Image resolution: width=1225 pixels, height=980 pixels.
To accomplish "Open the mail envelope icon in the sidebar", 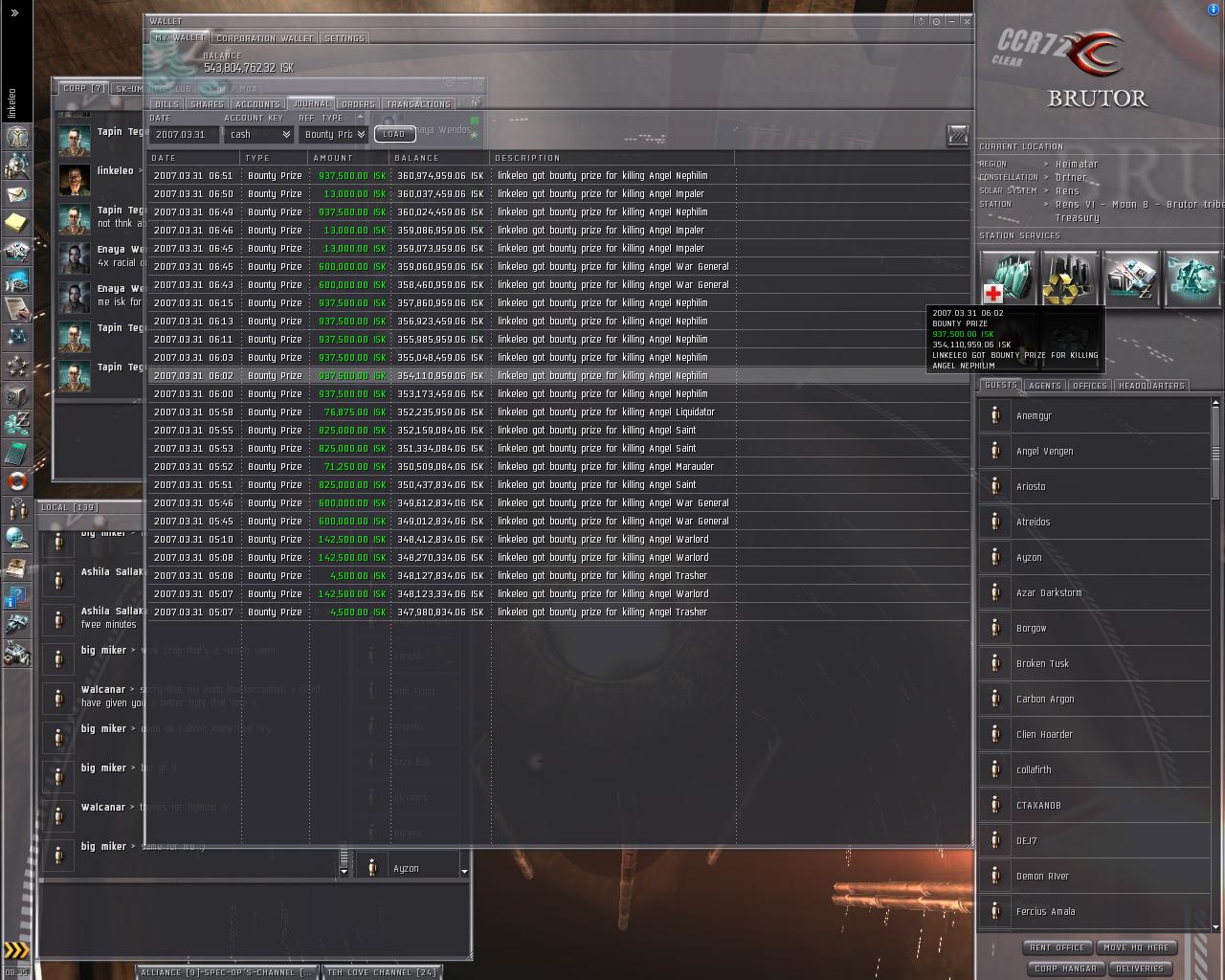I will click(16, 194).
